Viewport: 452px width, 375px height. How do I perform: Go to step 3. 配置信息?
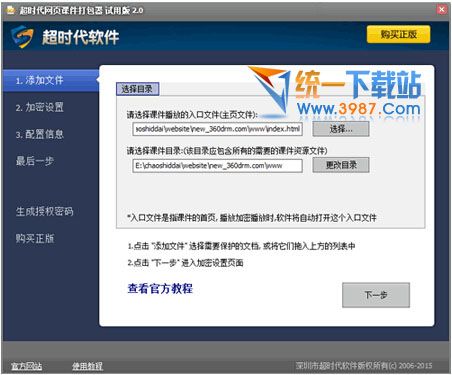click(x=39, y=134)
